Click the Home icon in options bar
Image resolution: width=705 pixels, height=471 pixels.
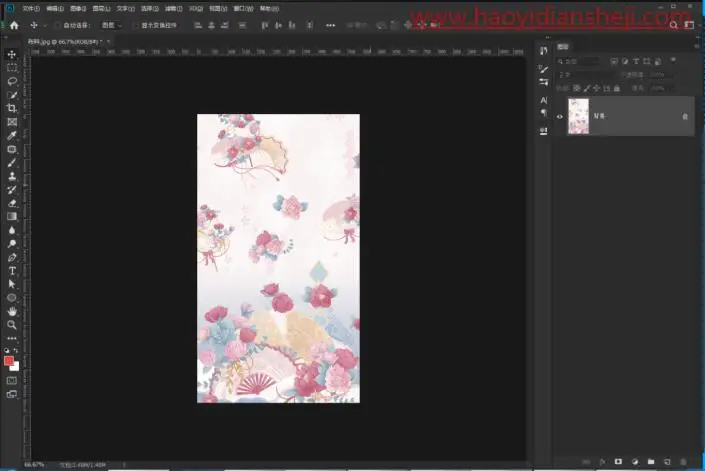[x=14, y=25]
